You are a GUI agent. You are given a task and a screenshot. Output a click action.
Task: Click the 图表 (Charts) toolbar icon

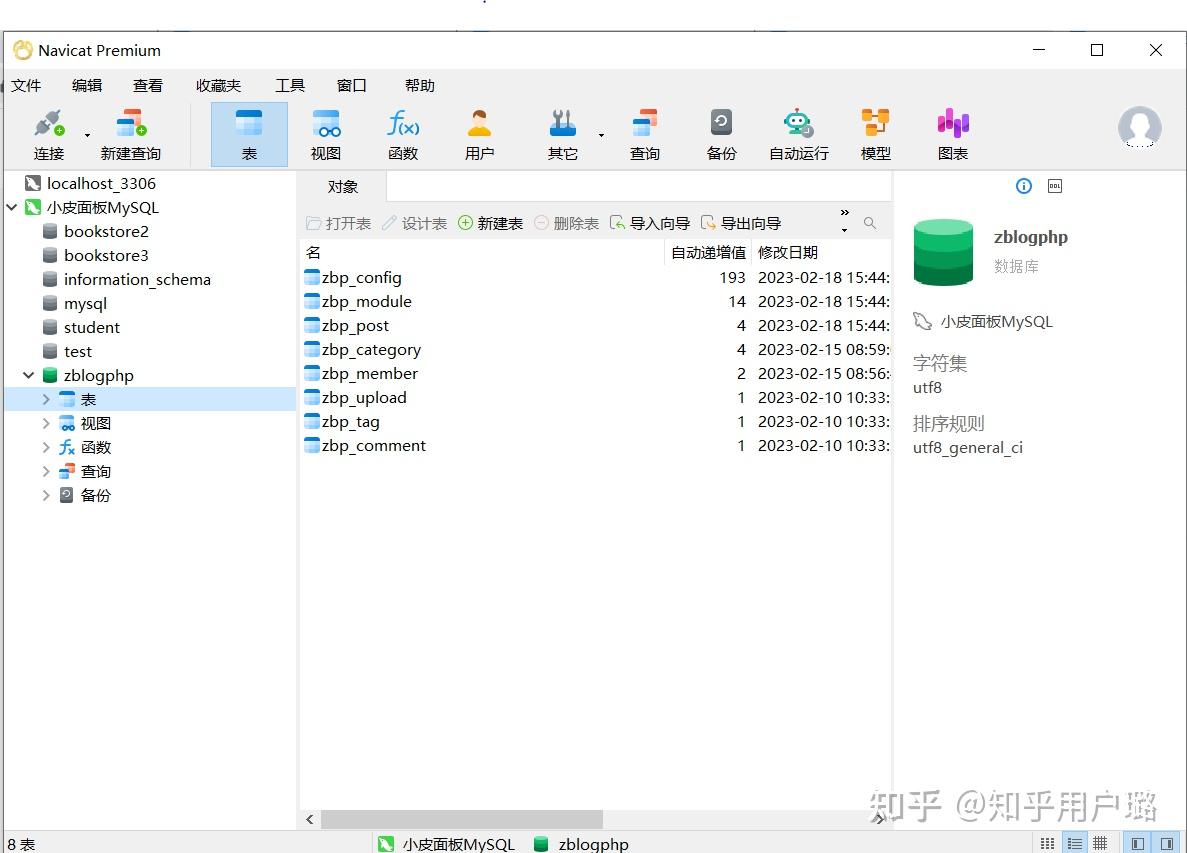951,132
